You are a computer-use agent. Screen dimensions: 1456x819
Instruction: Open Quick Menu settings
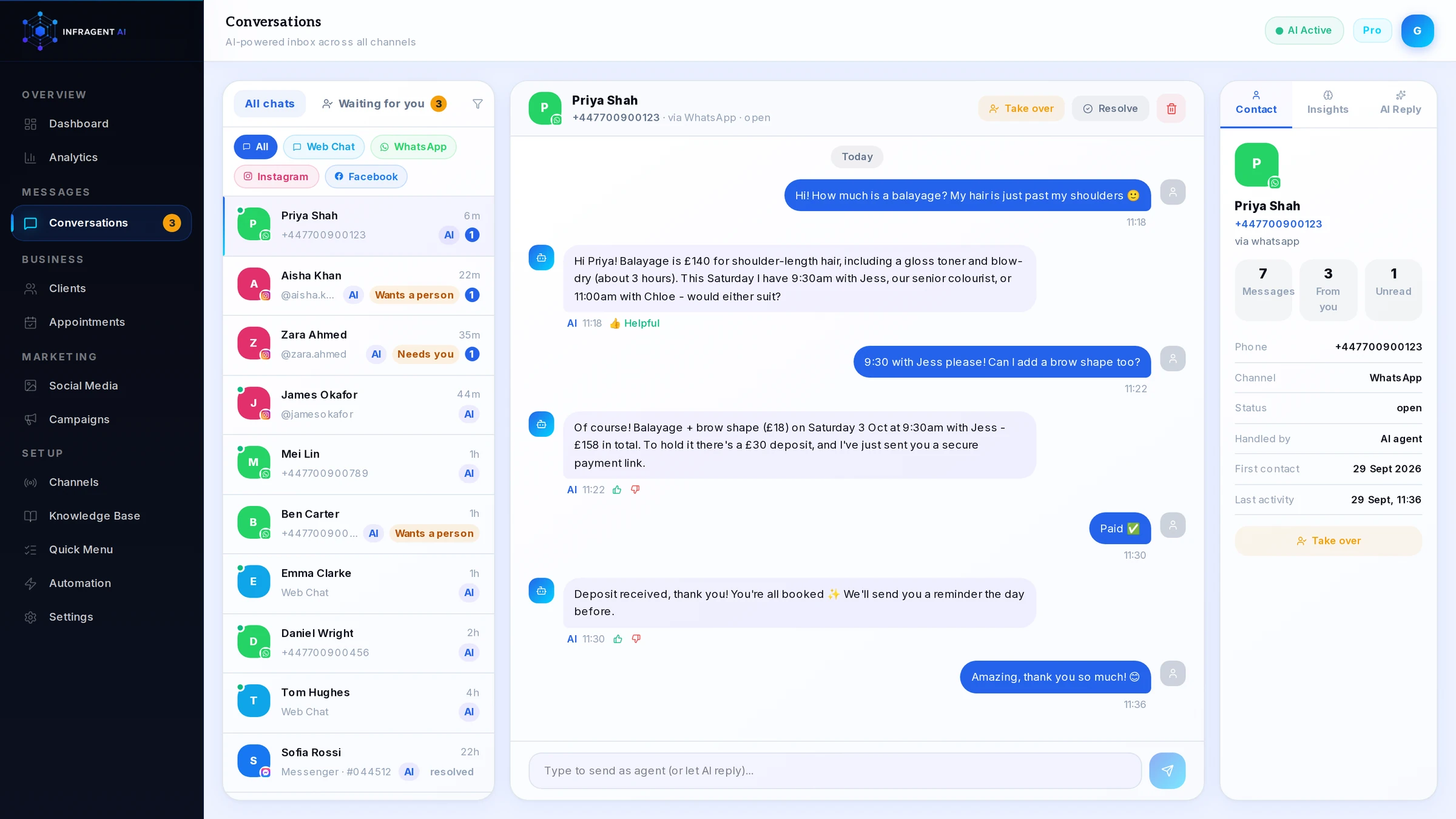pos(101,550)
